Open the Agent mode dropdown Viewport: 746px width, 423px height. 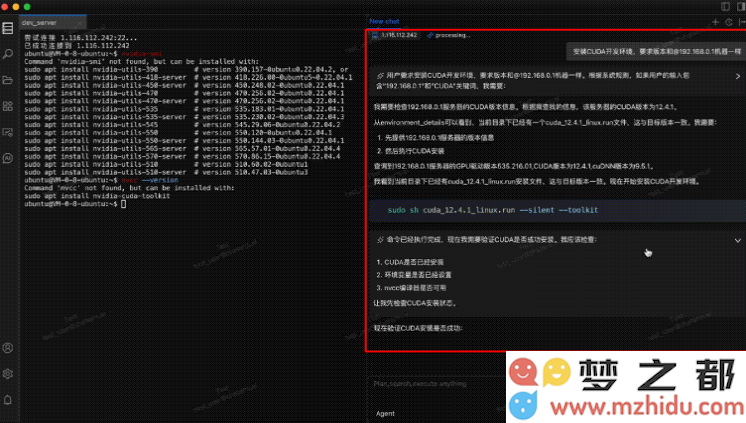[385, 413]
